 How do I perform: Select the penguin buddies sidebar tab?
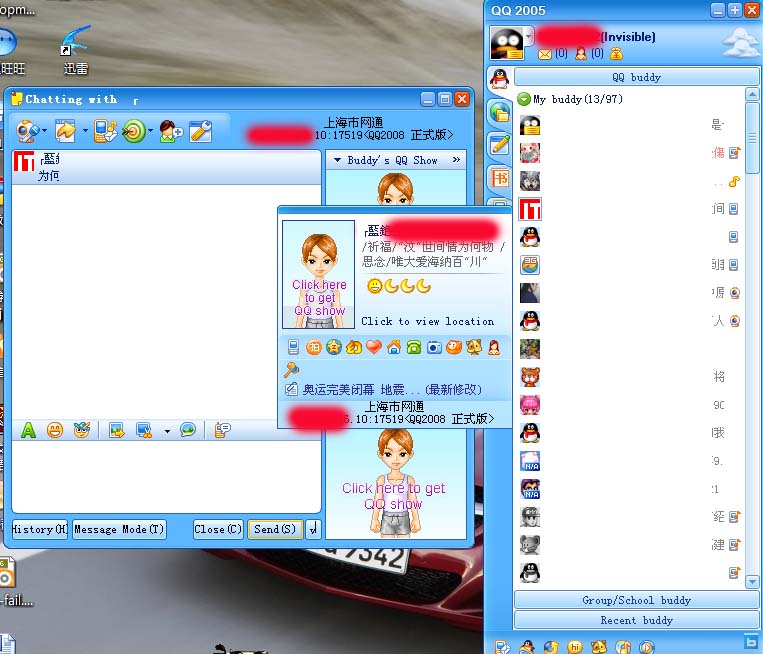[x=499, y=78]
